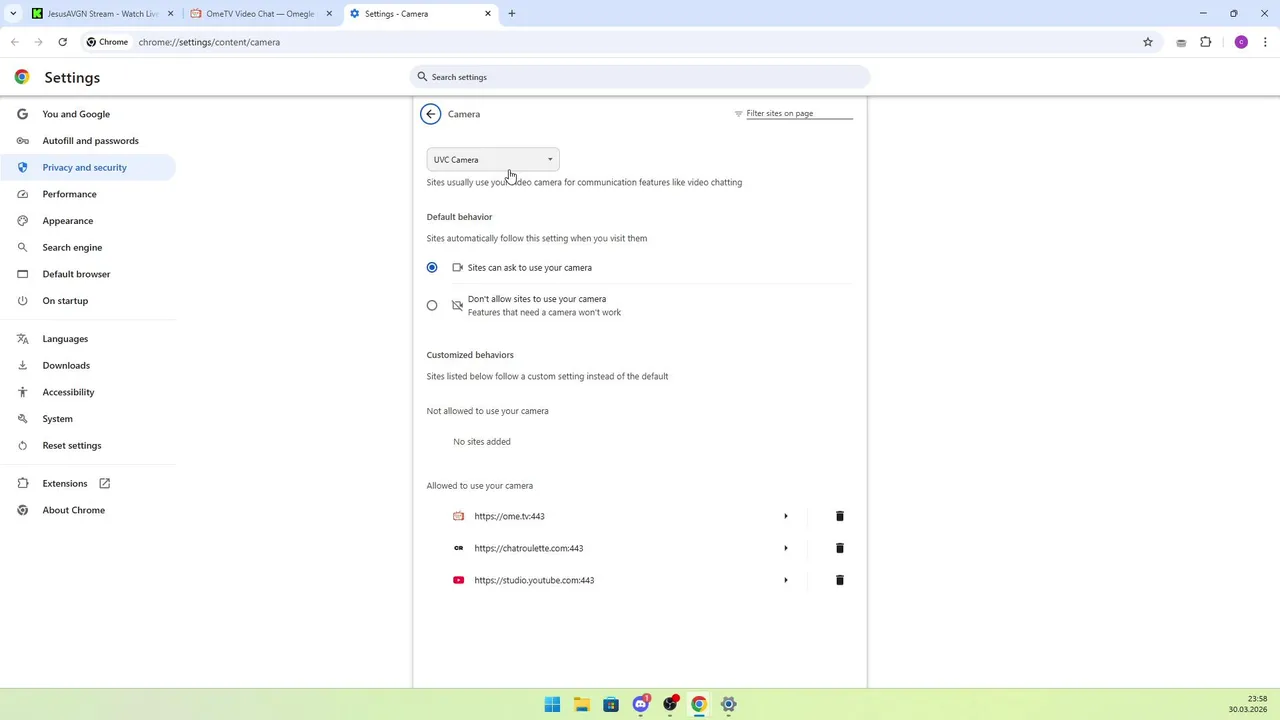Open Windows Start menu
Screen dimensions: 1280x720
point(552,704)
